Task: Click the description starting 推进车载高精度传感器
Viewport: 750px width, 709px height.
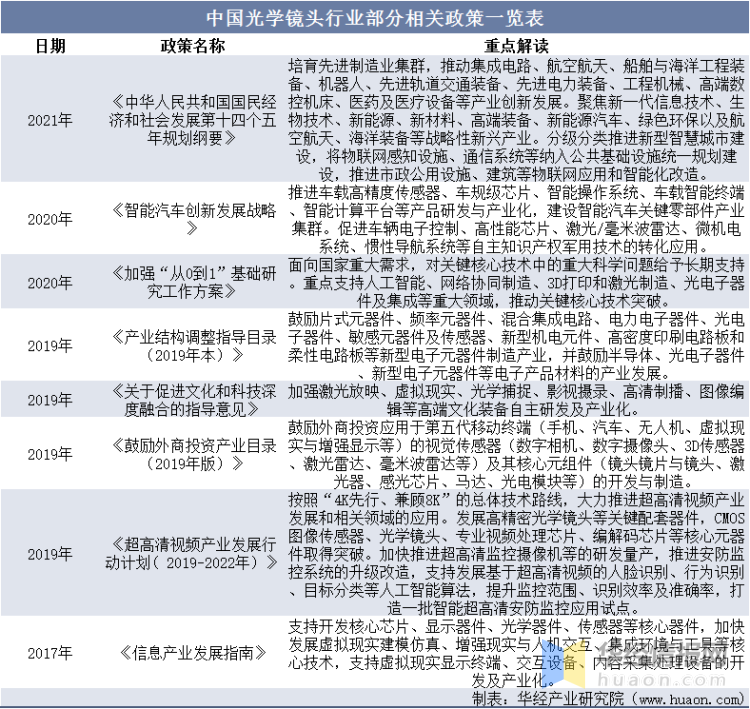Action: [516, 219]
